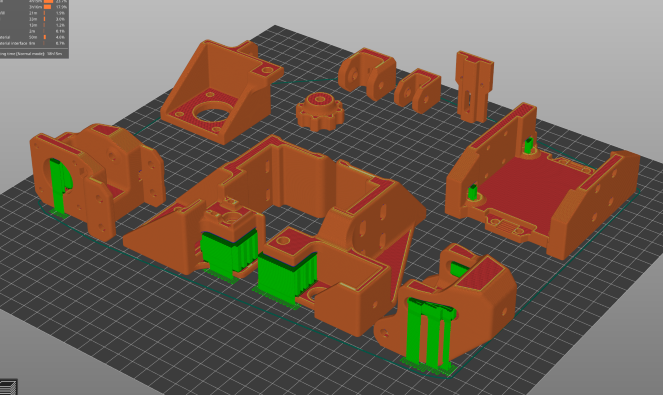This screenshot has height=395, width=663.
Task: Toggle the Support material 50m legend row
Action: (x=33, y=37)
